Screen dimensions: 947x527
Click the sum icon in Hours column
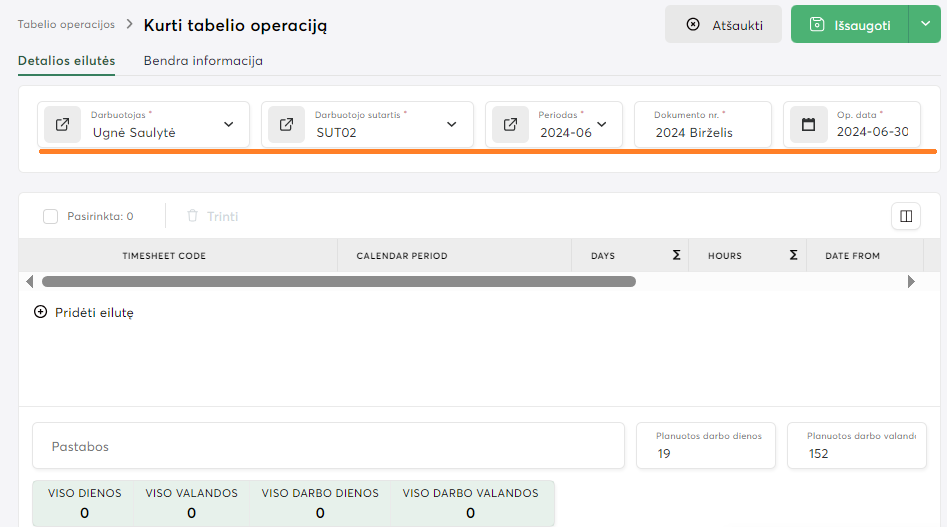[x=794, y=256]
